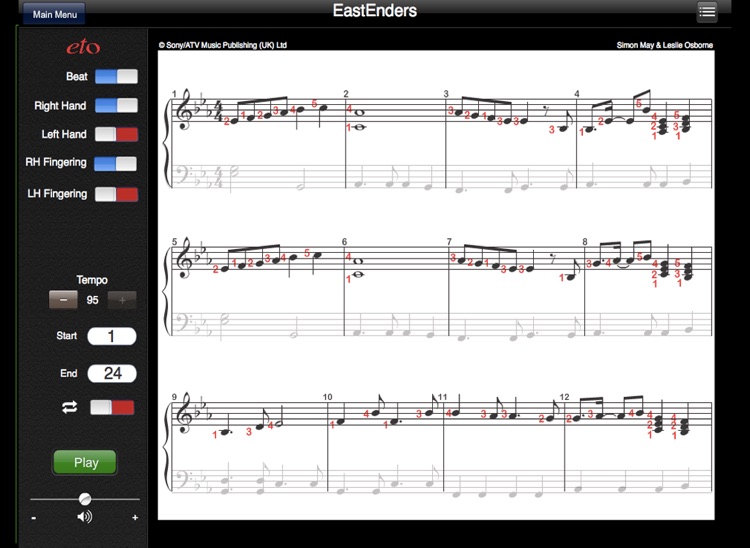Click the LH Fingering label
Screen dimensions: 750x548
pos(57,194)
